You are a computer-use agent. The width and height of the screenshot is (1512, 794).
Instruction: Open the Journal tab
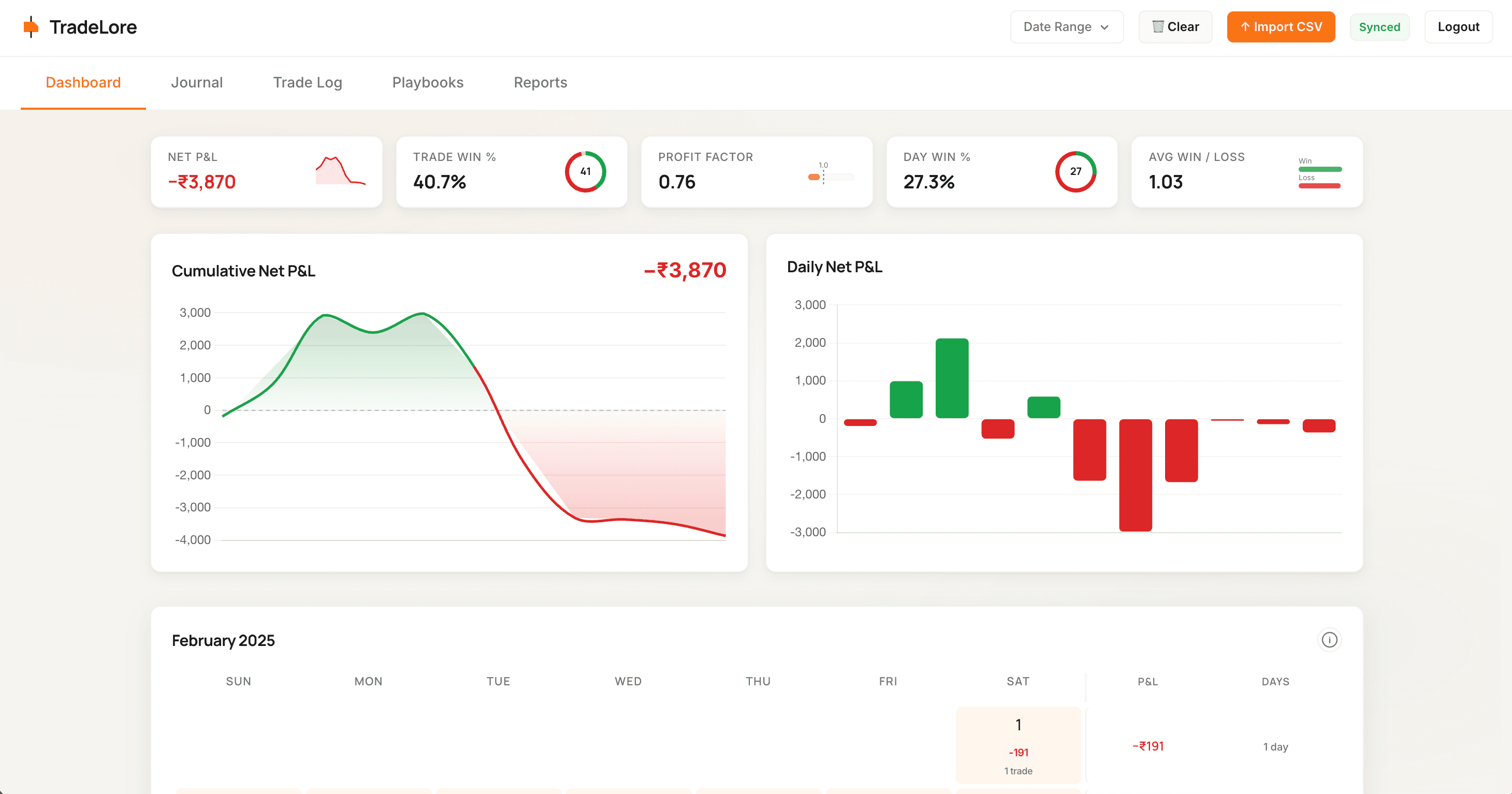pos(197,83)
